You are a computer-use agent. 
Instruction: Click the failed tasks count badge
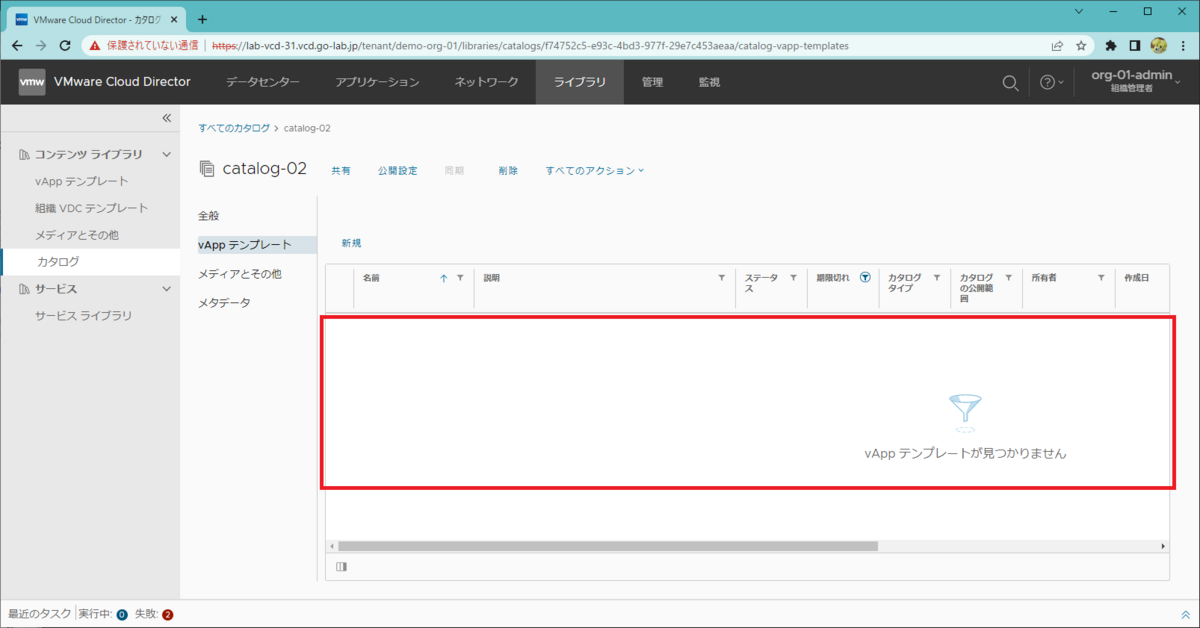pyautogui.click(x=167, y=615)
